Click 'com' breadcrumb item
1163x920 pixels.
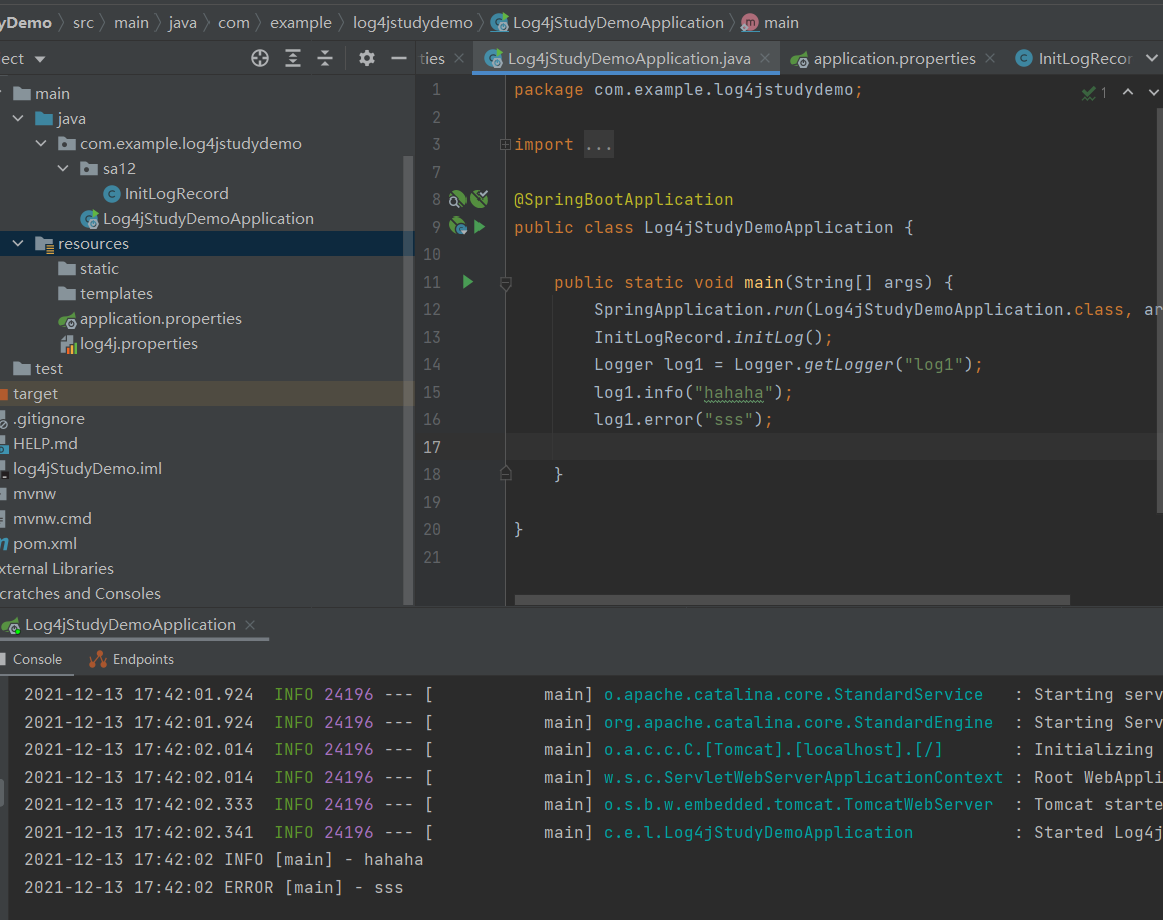tap(234, 23)
